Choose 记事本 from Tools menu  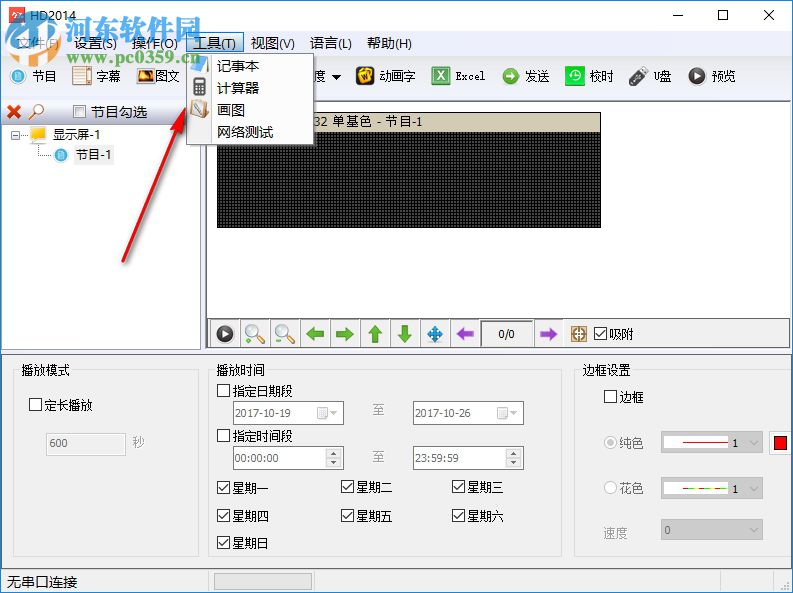[x=250, y=66]
